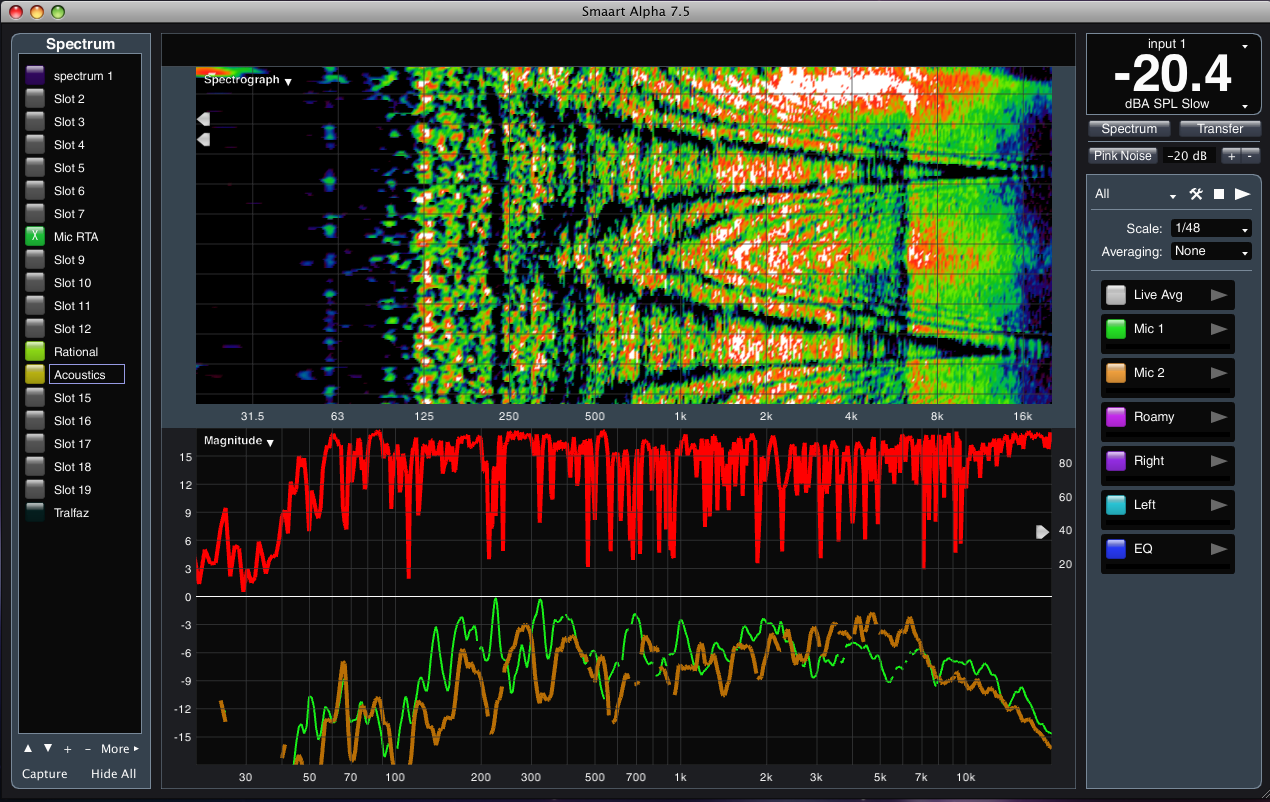Screen dimensions: 1270x802
Task: Start the Mic 1 measurement play arrow
Action: 1218,329
